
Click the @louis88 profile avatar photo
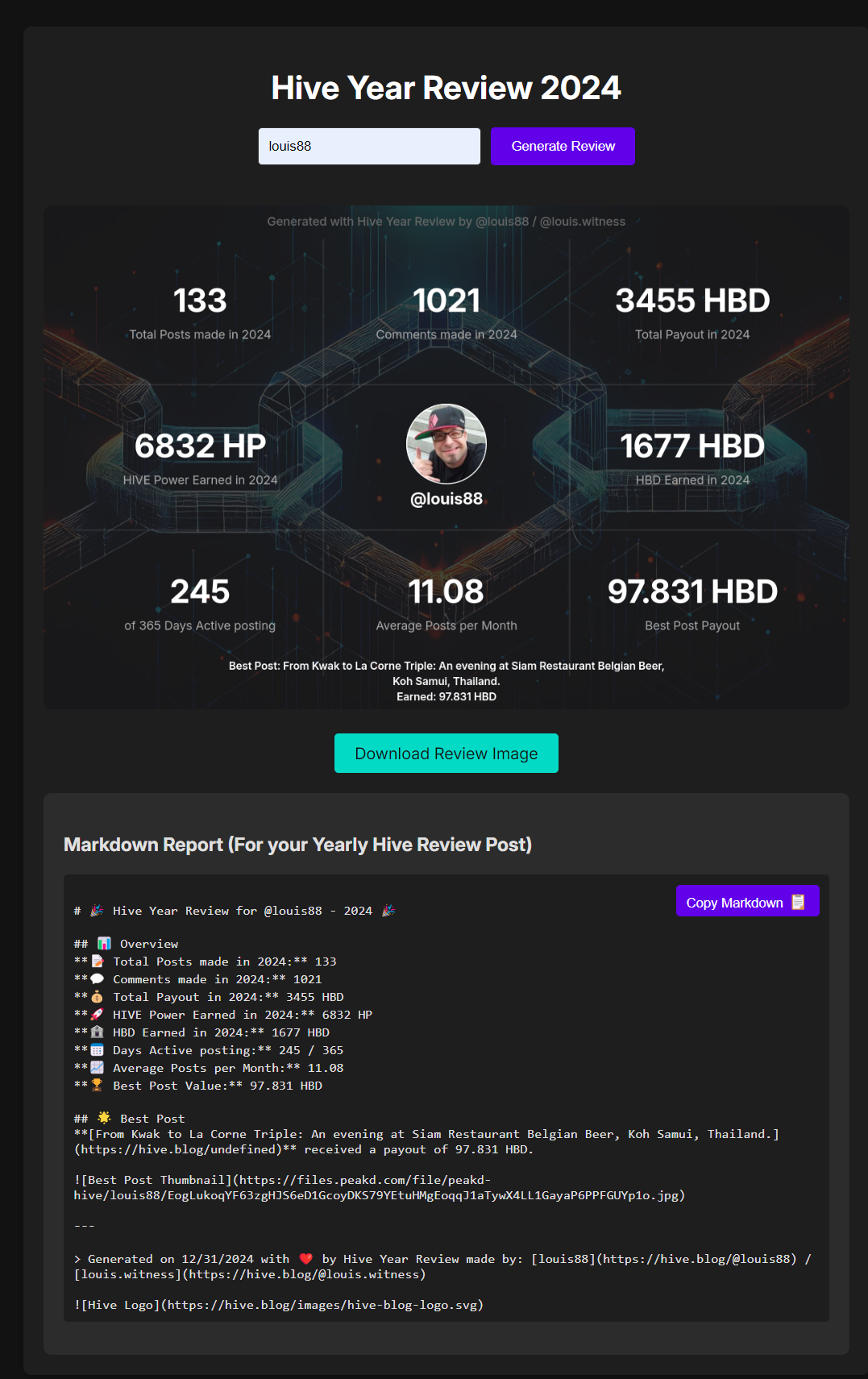tap(446, 444)
